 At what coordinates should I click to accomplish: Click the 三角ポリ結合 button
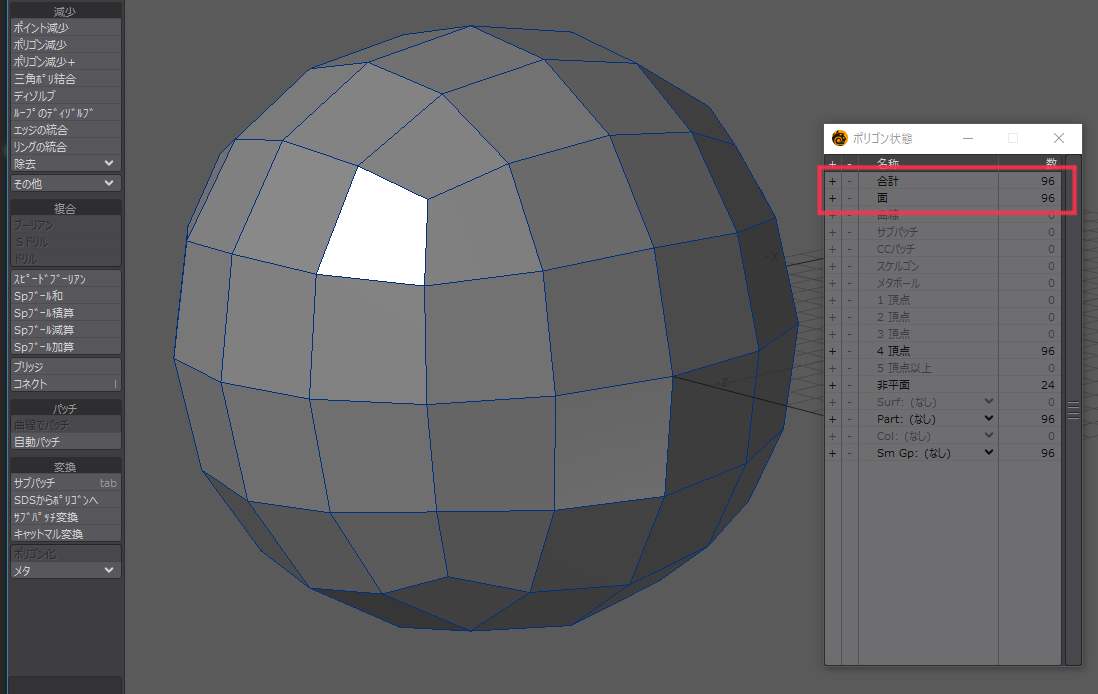(x=65, y=79)
